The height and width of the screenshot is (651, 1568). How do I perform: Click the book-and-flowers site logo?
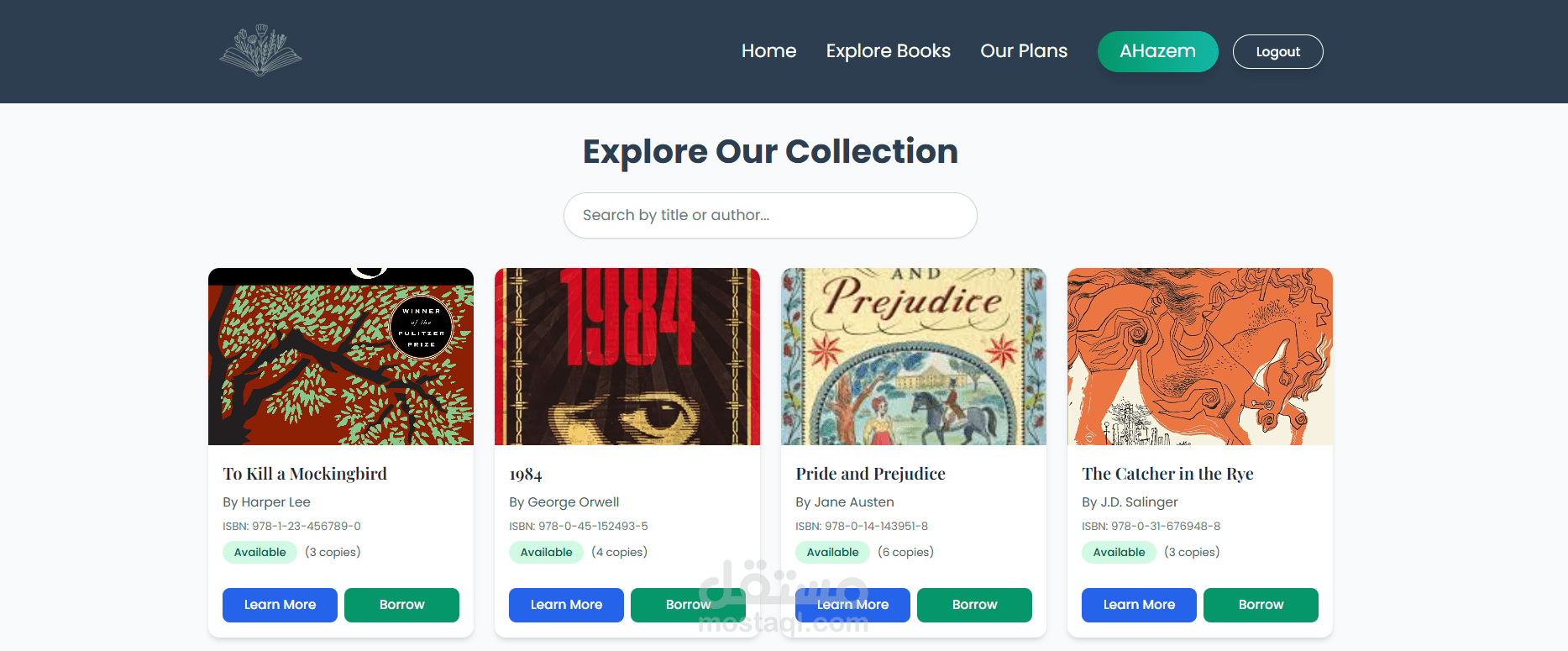(x=260, y=50)
